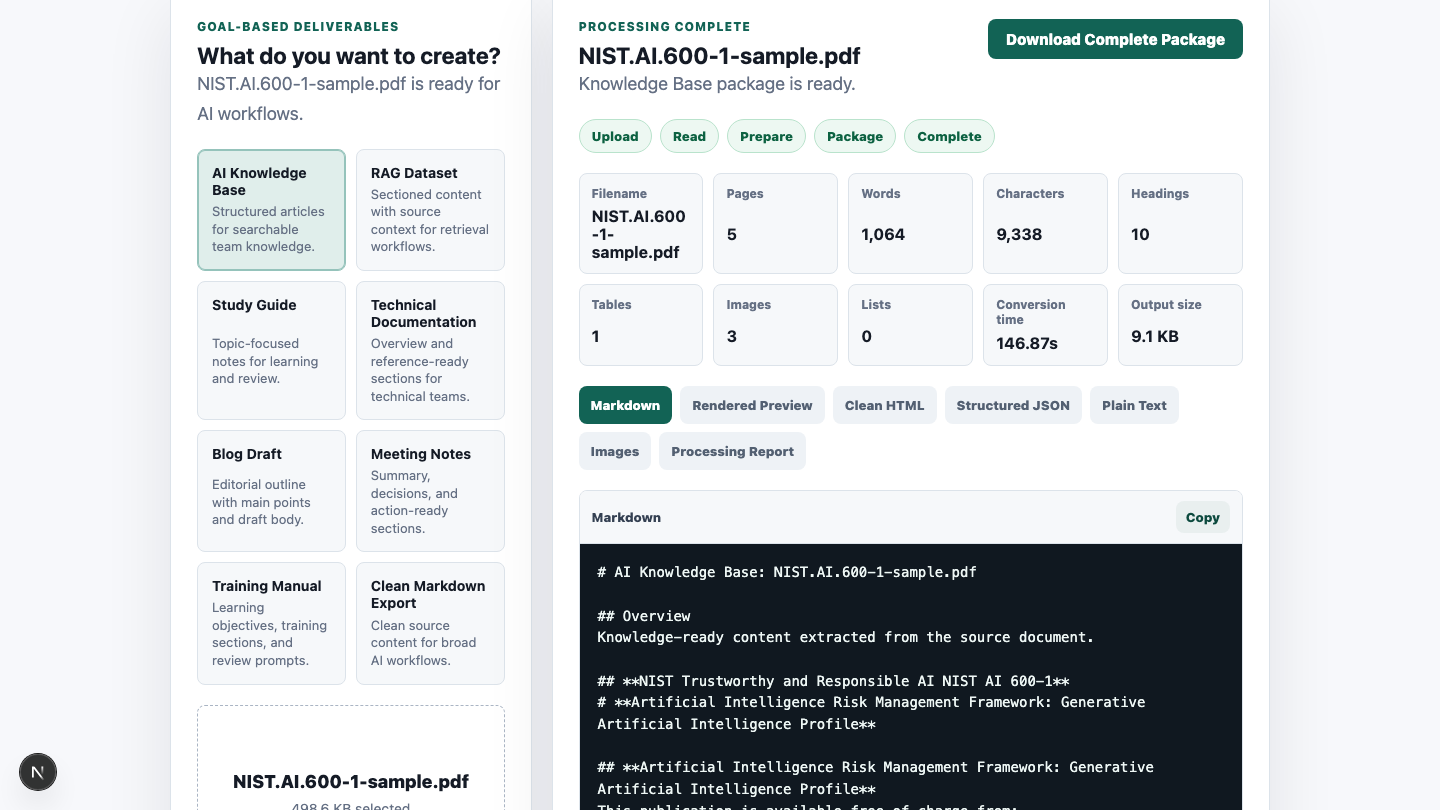Click the Complete step pill

[x=949, y=136]
